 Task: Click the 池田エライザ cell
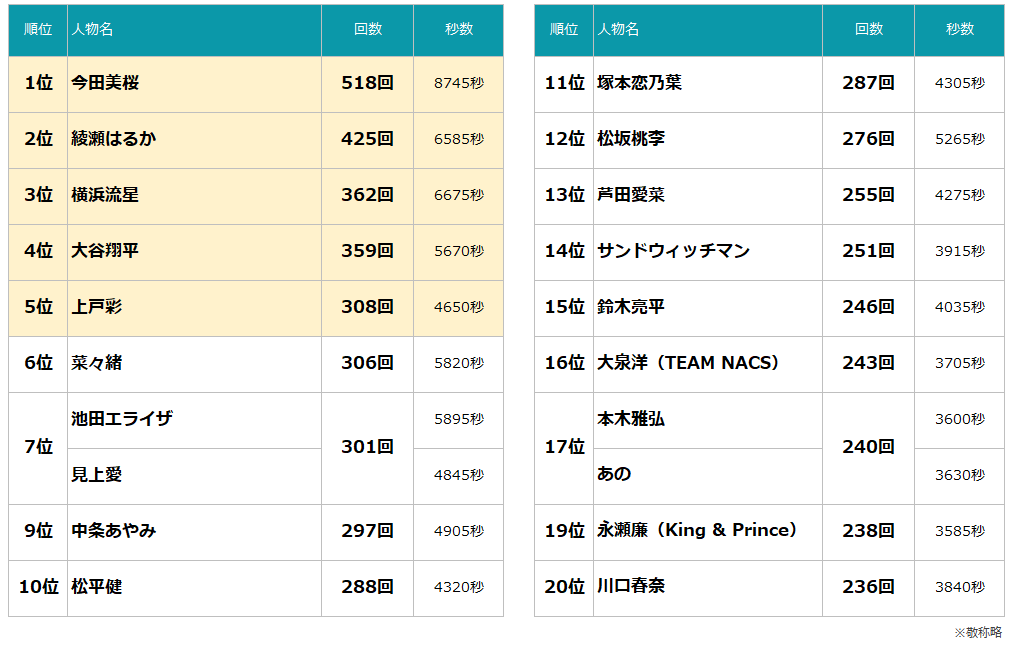(122, 420)
